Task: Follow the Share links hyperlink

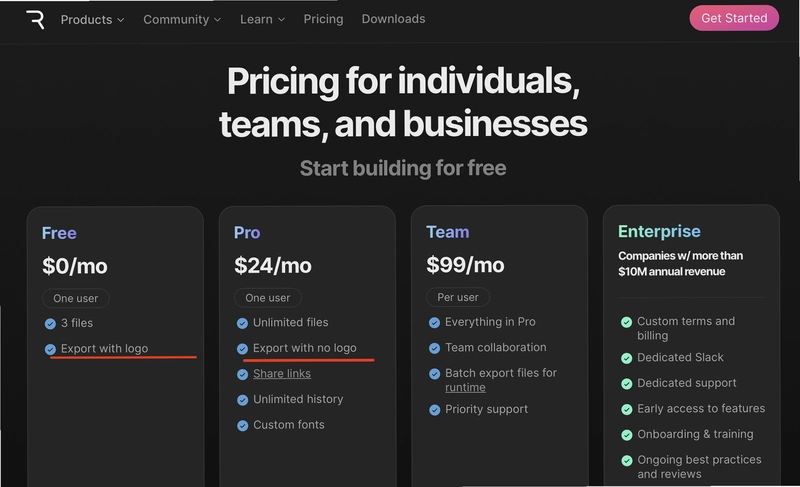Action: click(282, 374)
